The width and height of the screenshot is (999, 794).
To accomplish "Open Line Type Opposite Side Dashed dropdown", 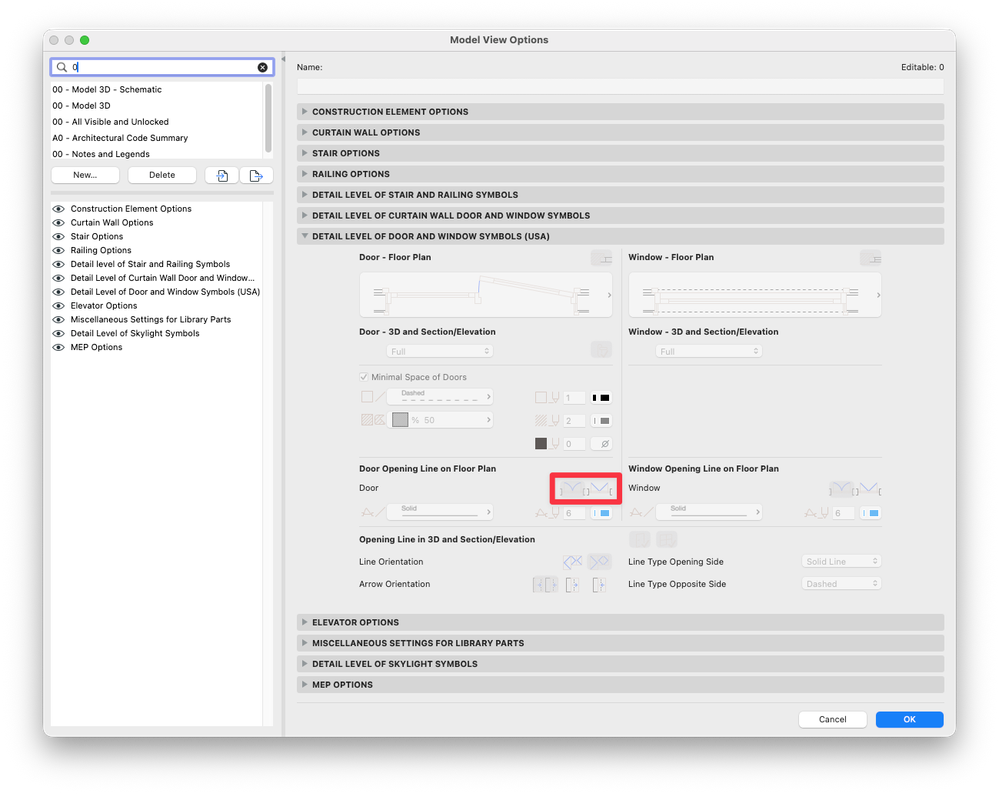I will coord(841,584).
